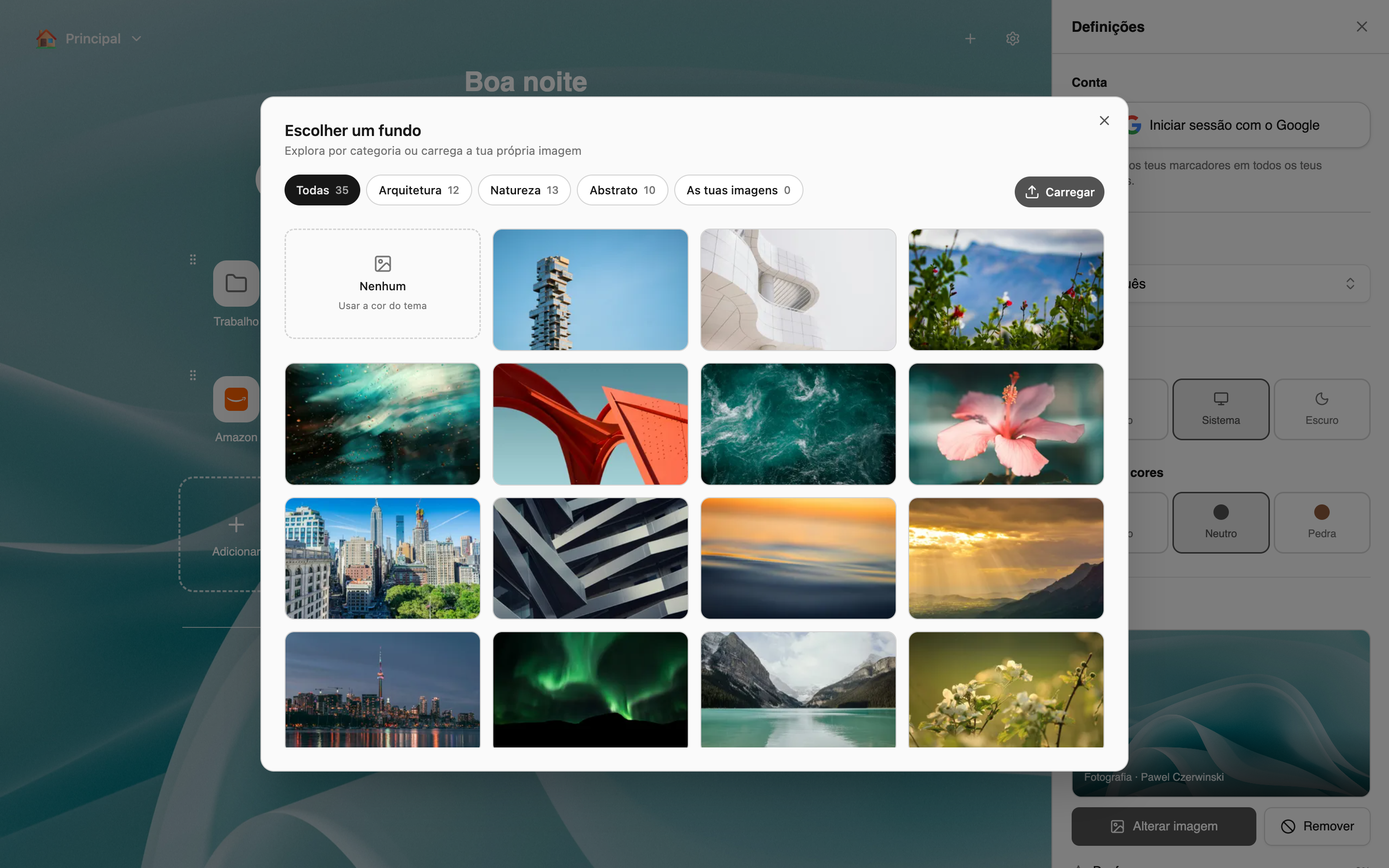Open the Trabalho folder icon

tap(236, 284)
